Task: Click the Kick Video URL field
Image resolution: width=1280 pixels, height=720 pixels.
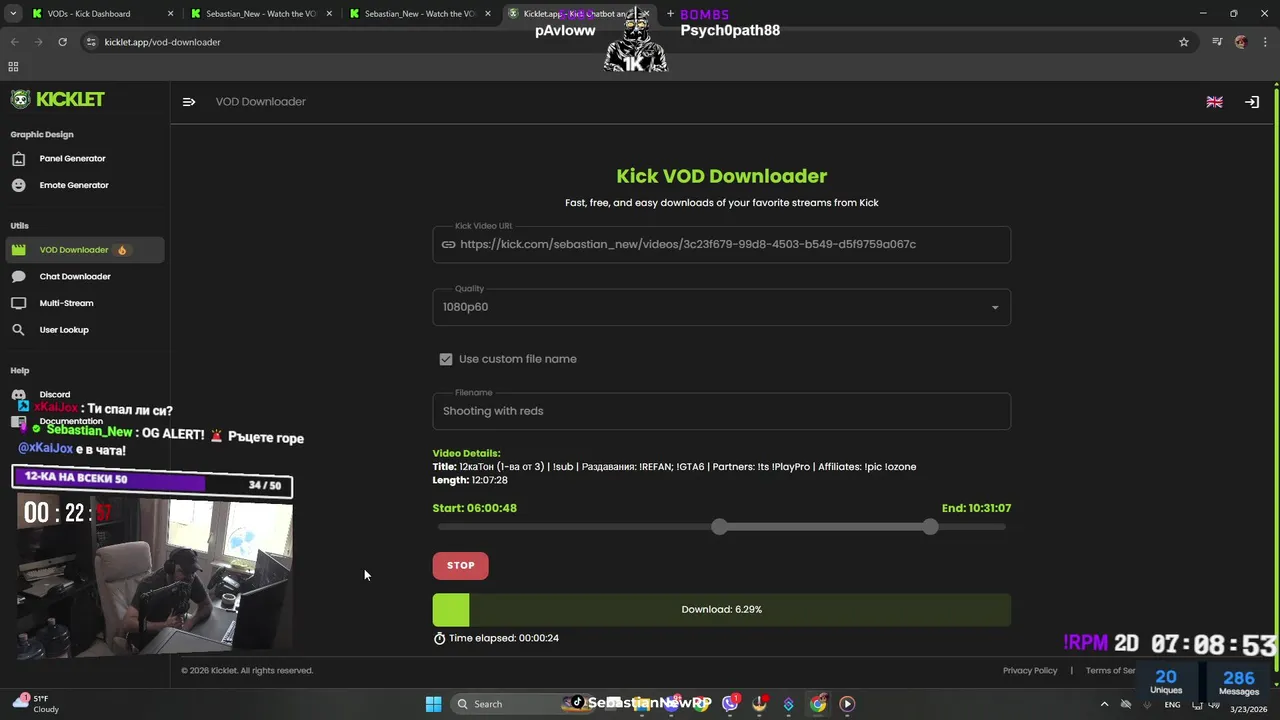Action: coord(721,244)
